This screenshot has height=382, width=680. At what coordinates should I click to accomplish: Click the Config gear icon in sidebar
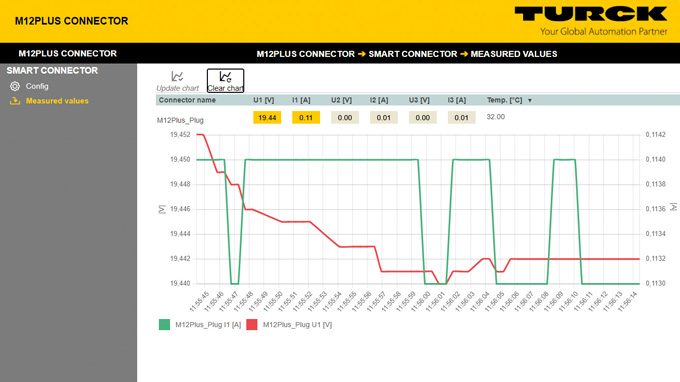(15, 86)
